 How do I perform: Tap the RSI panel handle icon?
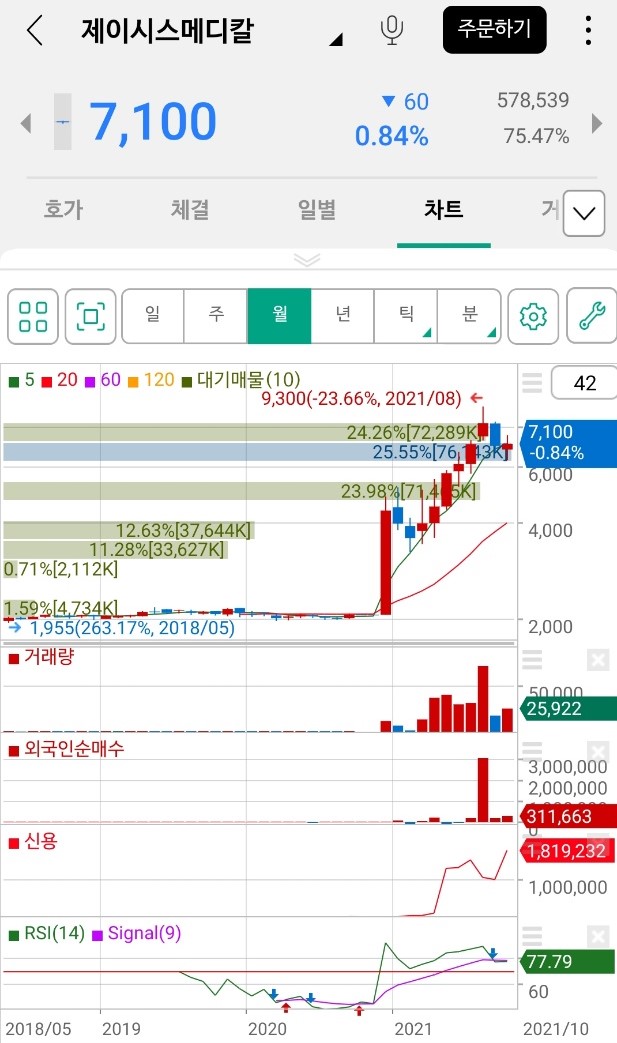(x=532, y=936)
